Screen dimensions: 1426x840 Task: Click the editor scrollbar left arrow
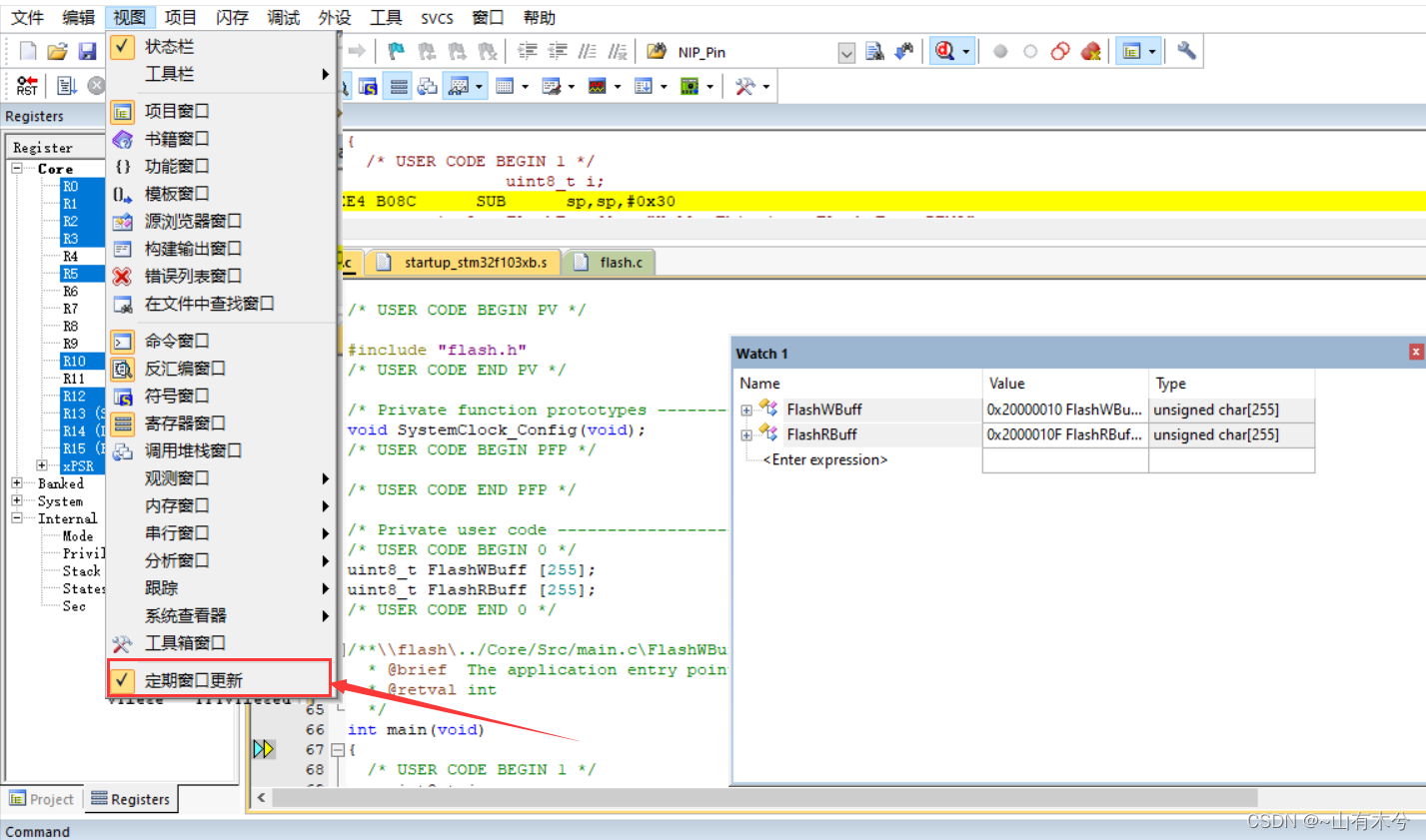coord(261,797)
